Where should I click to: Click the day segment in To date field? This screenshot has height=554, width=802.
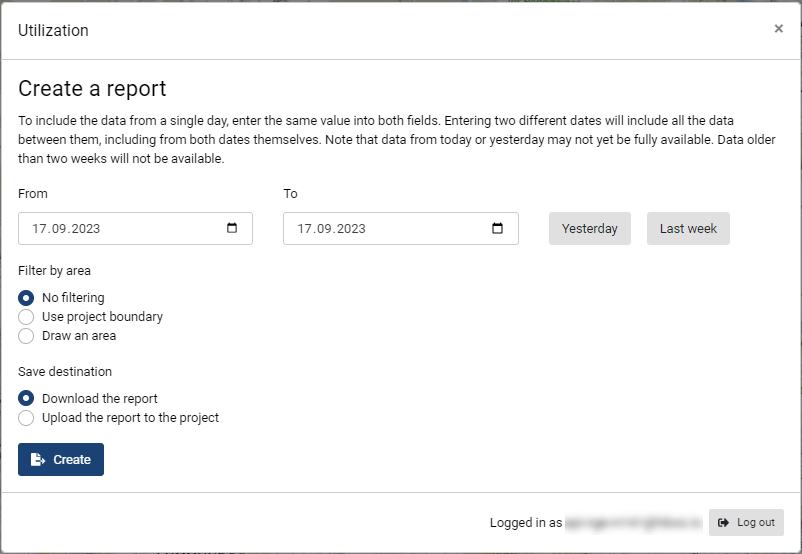click(305, 229)
